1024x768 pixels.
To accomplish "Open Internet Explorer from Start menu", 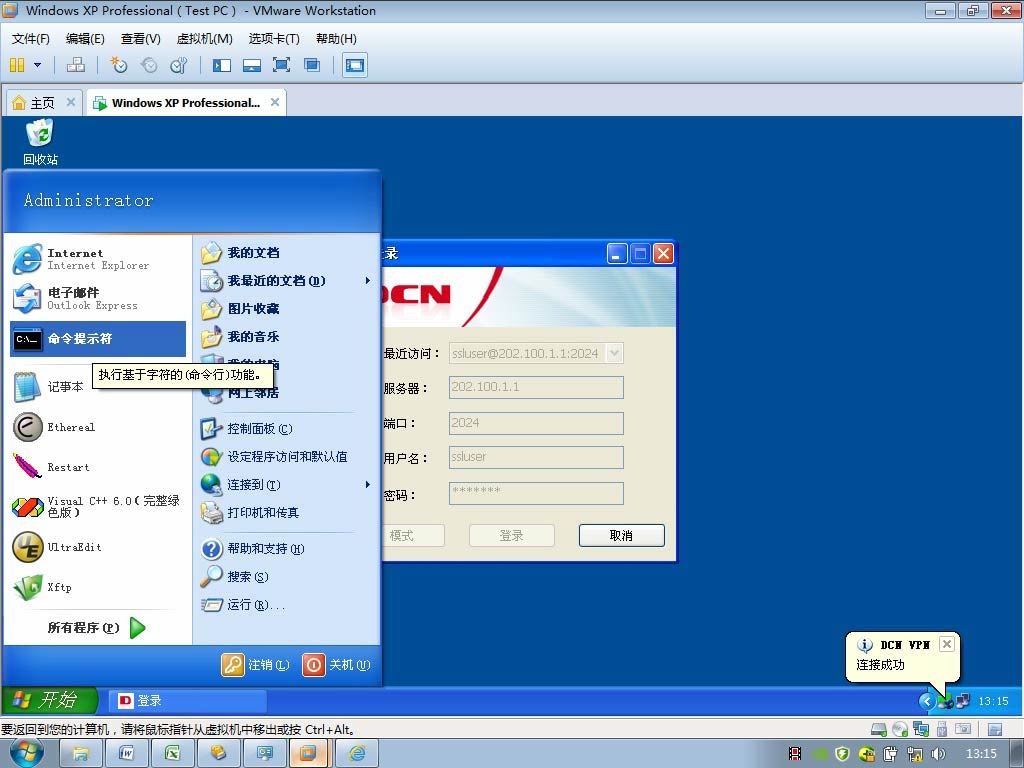I will [x=98, y=259].
